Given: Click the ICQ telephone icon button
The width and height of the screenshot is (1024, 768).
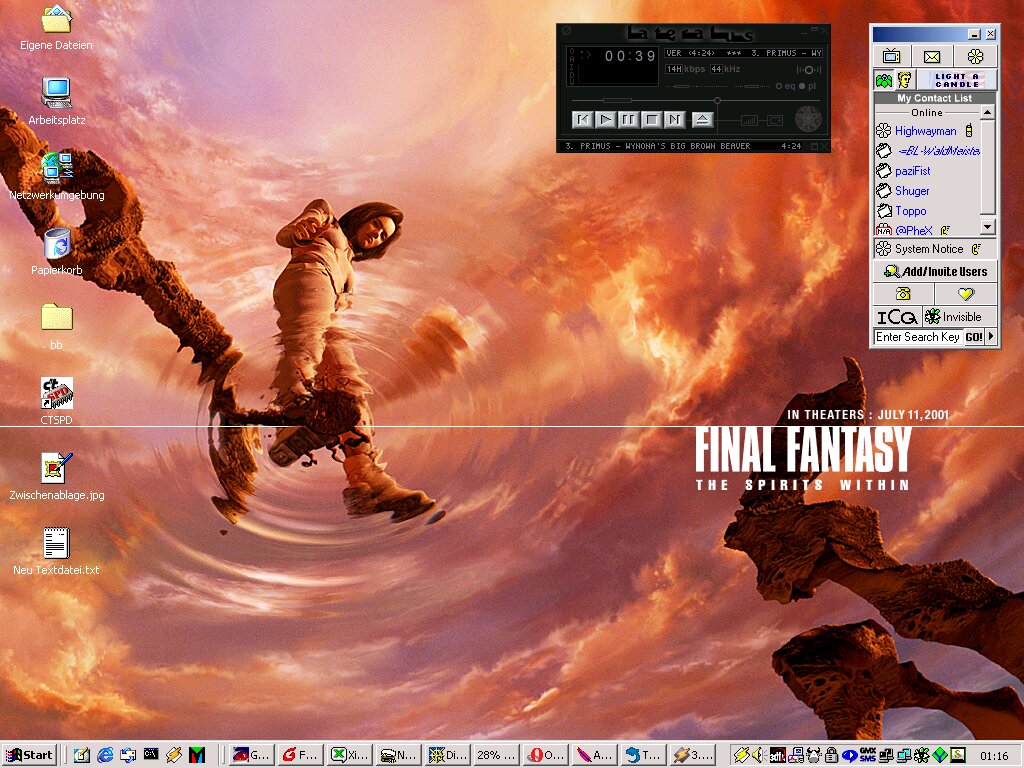Looking at the screenshot, I should pos(903,294).
